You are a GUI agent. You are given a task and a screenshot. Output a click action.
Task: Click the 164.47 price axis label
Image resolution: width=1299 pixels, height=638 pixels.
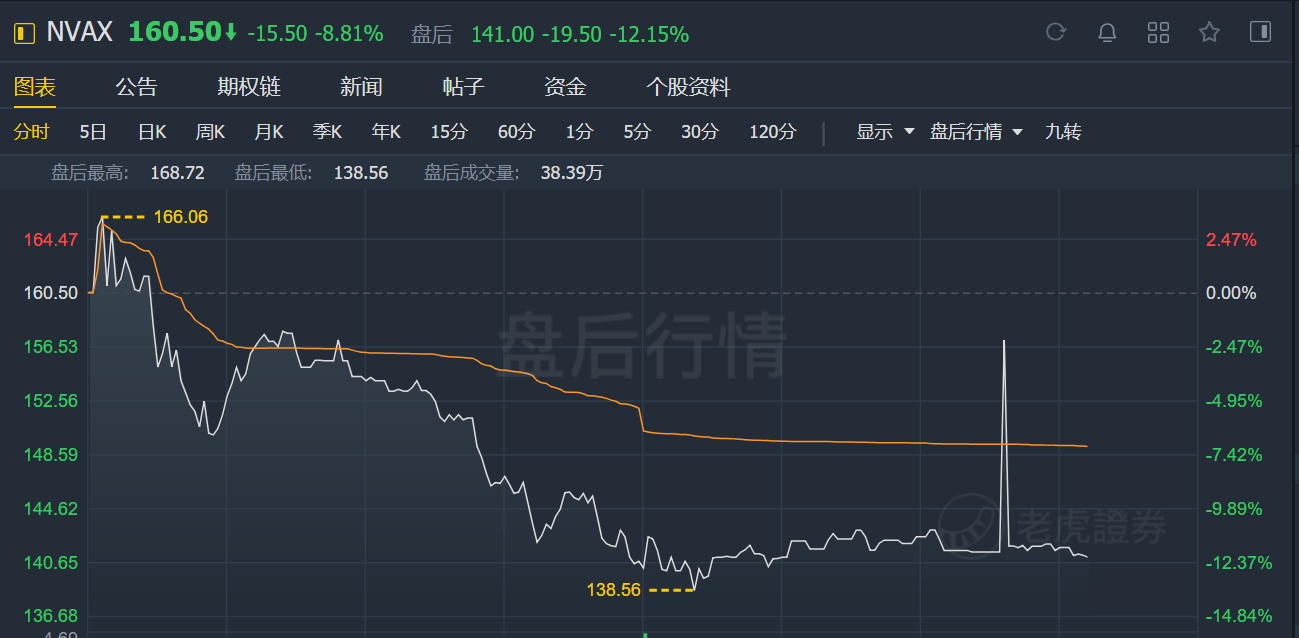pos(50,240)
